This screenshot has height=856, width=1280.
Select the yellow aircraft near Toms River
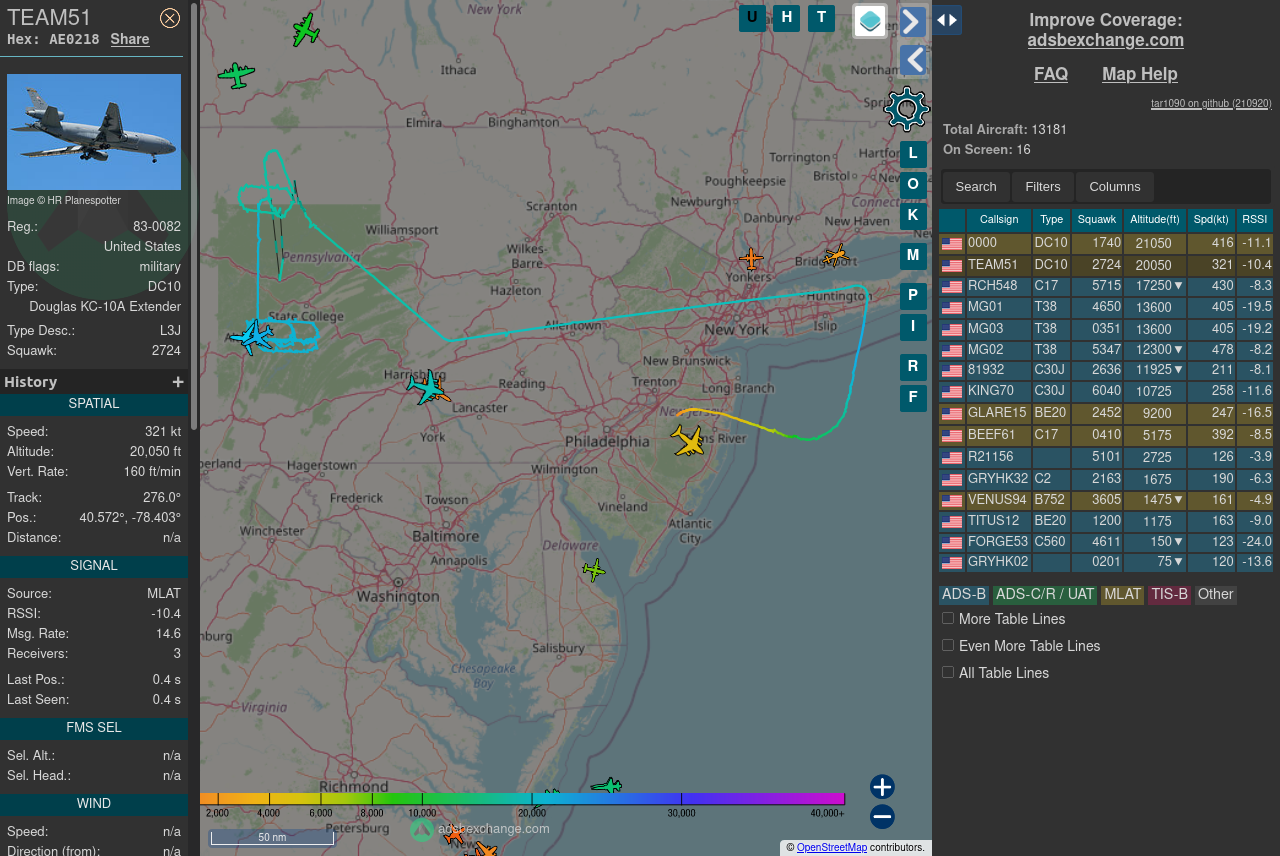point(688,440)
